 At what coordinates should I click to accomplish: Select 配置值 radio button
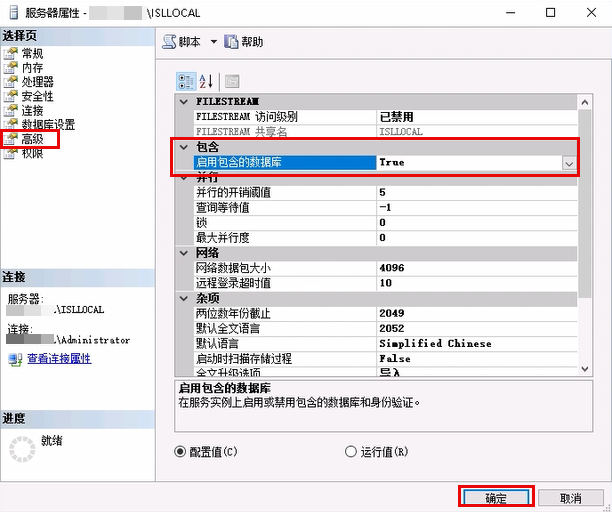click(x=181, y=451)
